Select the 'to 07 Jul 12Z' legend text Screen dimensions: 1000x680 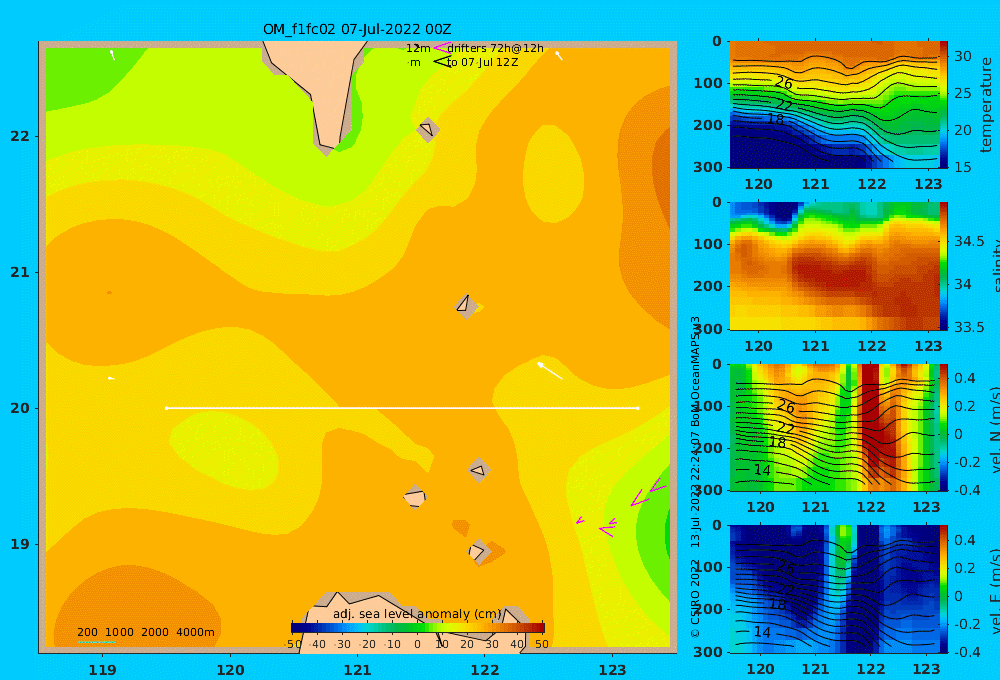483,63
